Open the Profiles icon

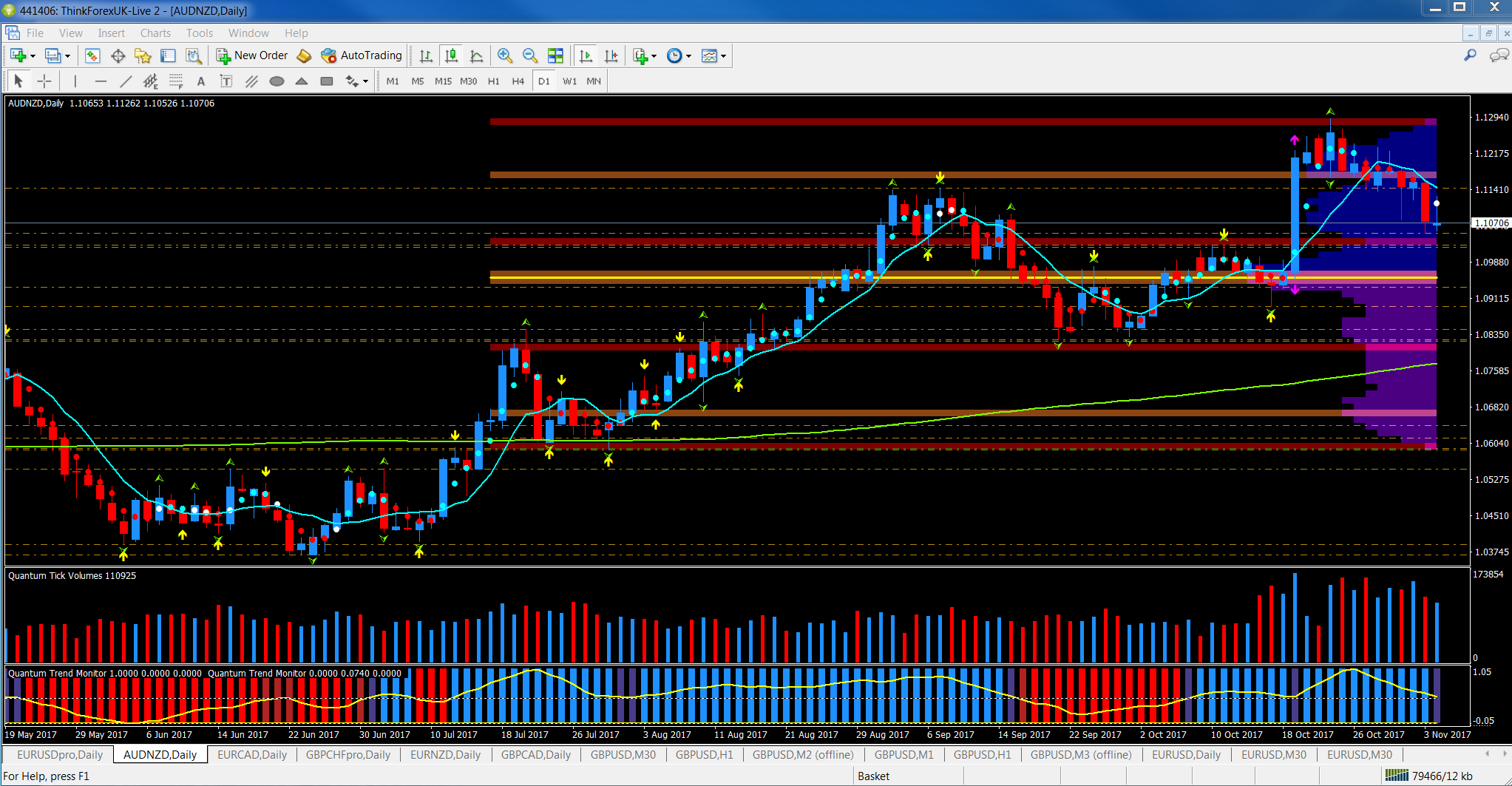coord(52,55)
